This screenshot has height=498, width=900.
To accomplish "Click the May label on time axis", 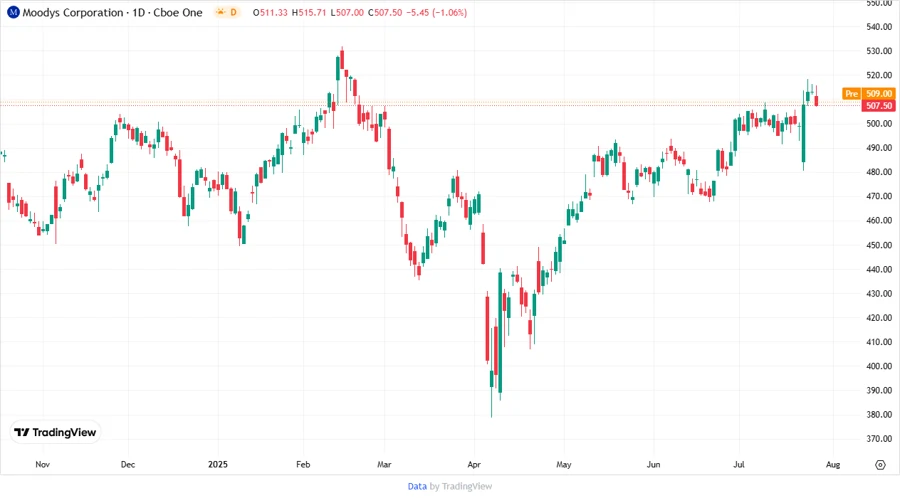I will 564,464.
